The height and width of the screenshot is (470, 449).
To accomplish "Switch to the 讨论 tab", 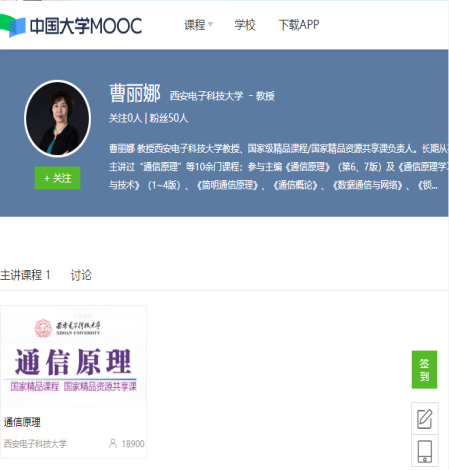I will coord(81,275).
